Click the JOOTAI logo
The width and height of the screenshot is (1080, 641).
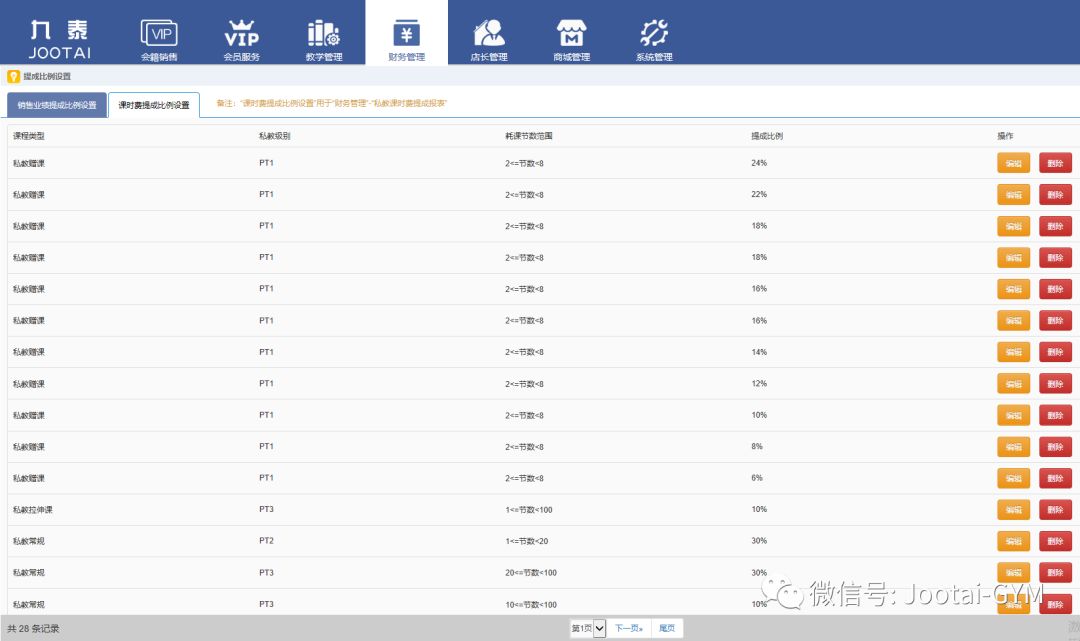coord(60,39)
